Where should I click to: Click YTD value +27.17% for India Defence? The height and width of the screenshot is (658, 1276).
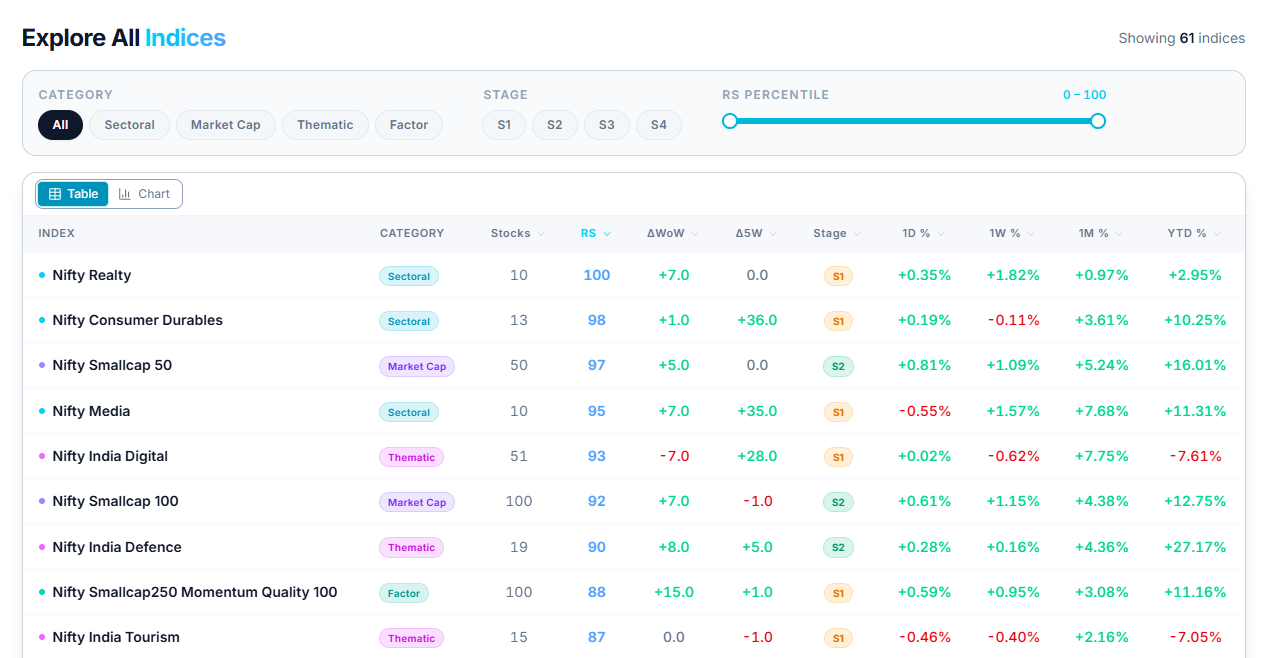tap(1195, 547)
